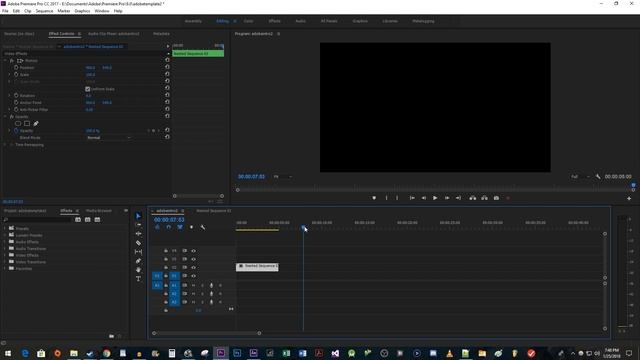Open Program monitor button editor plus
The width and height of the screenshot is (640, 360).
[x=629, y=198]
